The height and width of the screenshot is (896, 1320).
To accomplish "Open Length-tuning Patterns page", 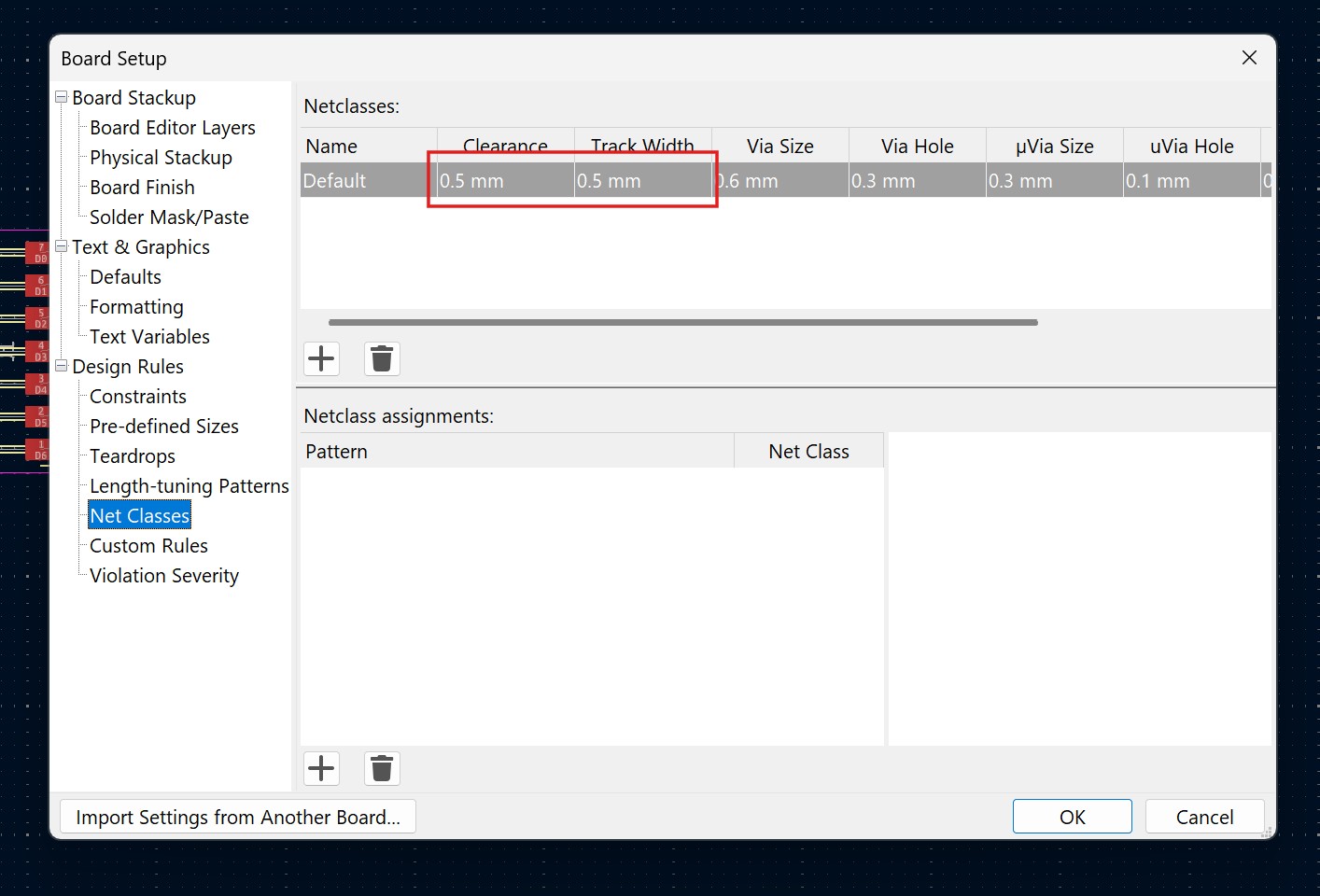I will click(x=190, y=486).
